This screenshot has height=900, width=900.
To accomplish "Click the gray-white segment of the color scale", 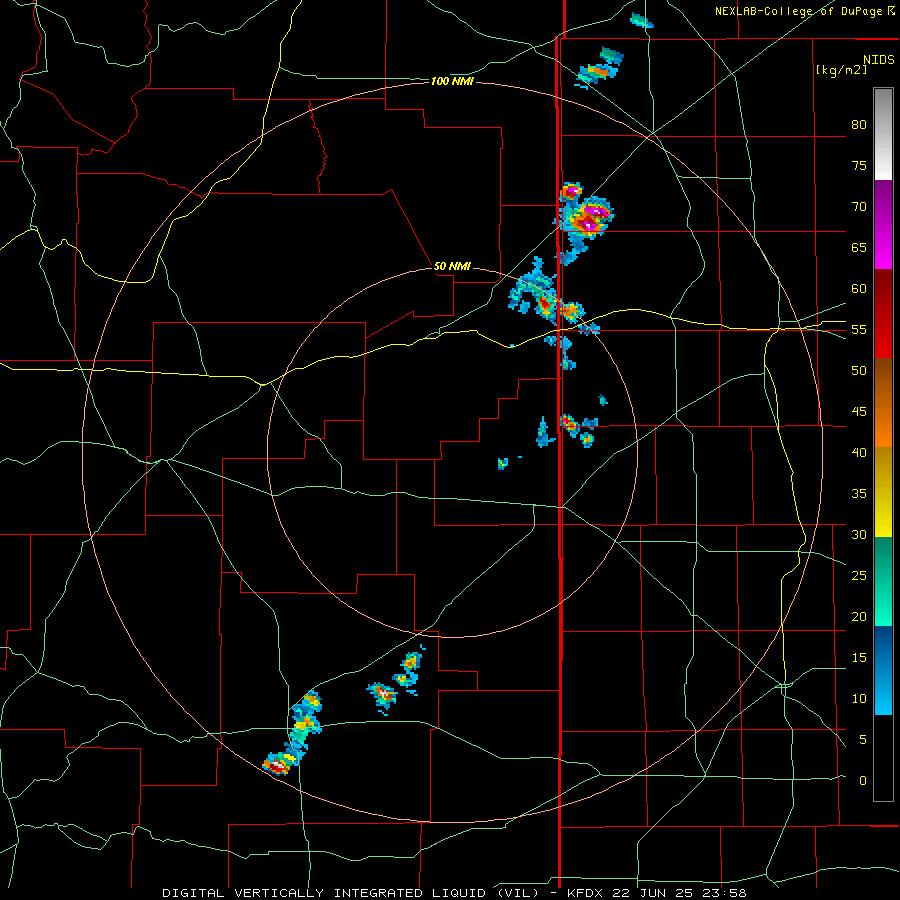I will 883,134.
